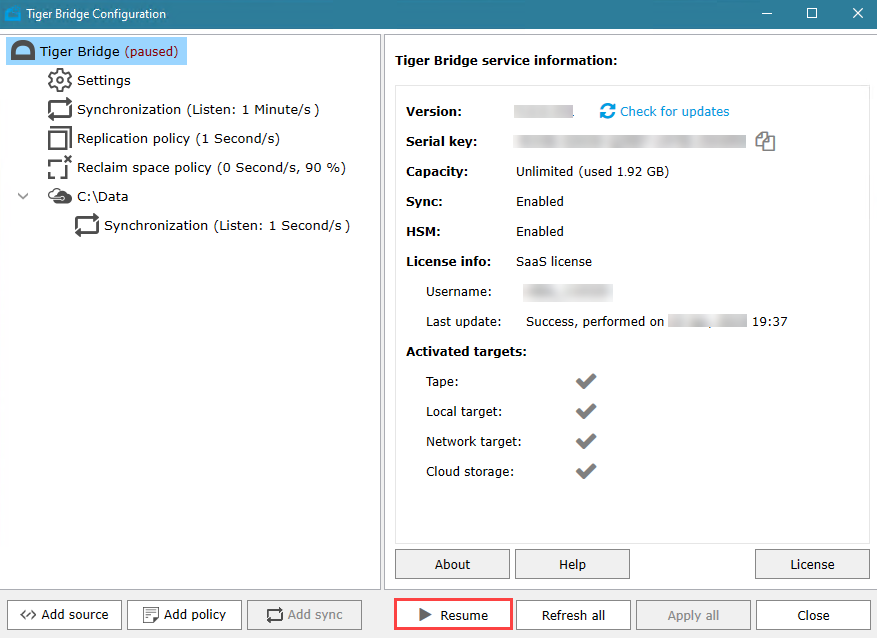This screenshot has width=877, height=638.
Task: Click the Tape activation checkmark
Action: tap(586, 381)
